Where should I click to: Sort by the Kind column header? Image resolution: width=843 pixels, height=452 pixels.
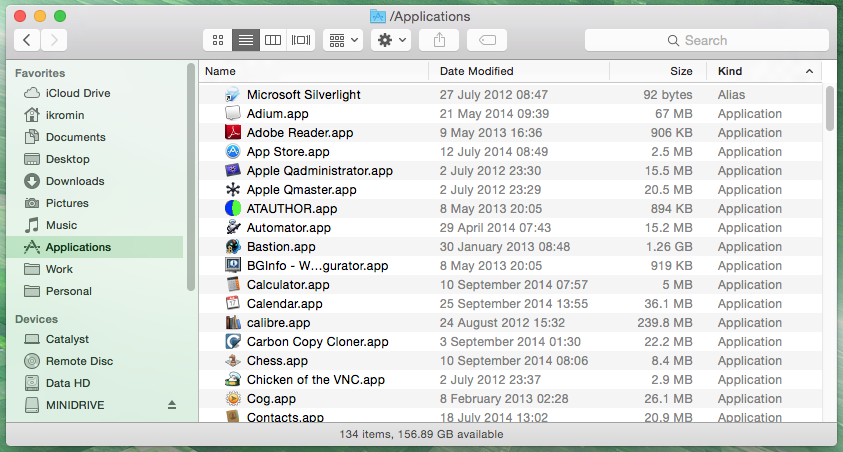763,71
